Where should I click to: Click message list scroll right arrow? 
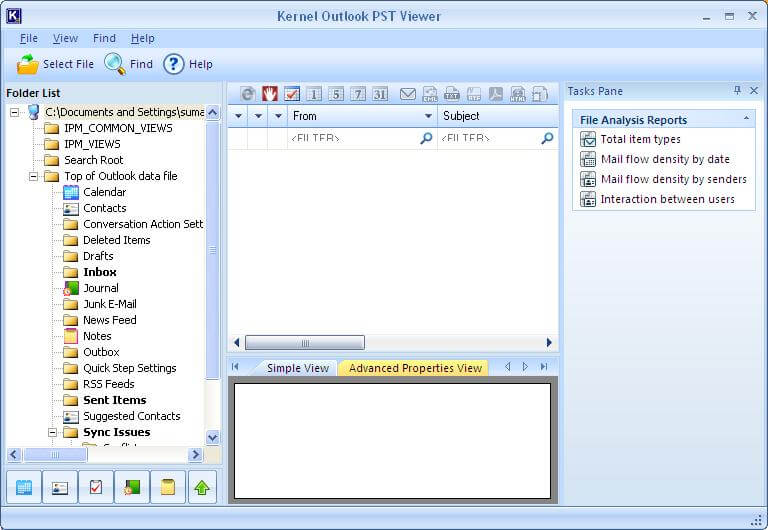click(549, 343)
